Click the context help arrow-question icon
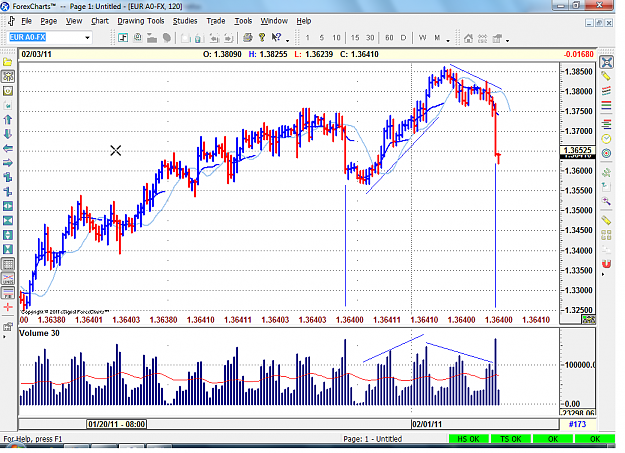This screenshot has width=625, height=453. (276, 37)
